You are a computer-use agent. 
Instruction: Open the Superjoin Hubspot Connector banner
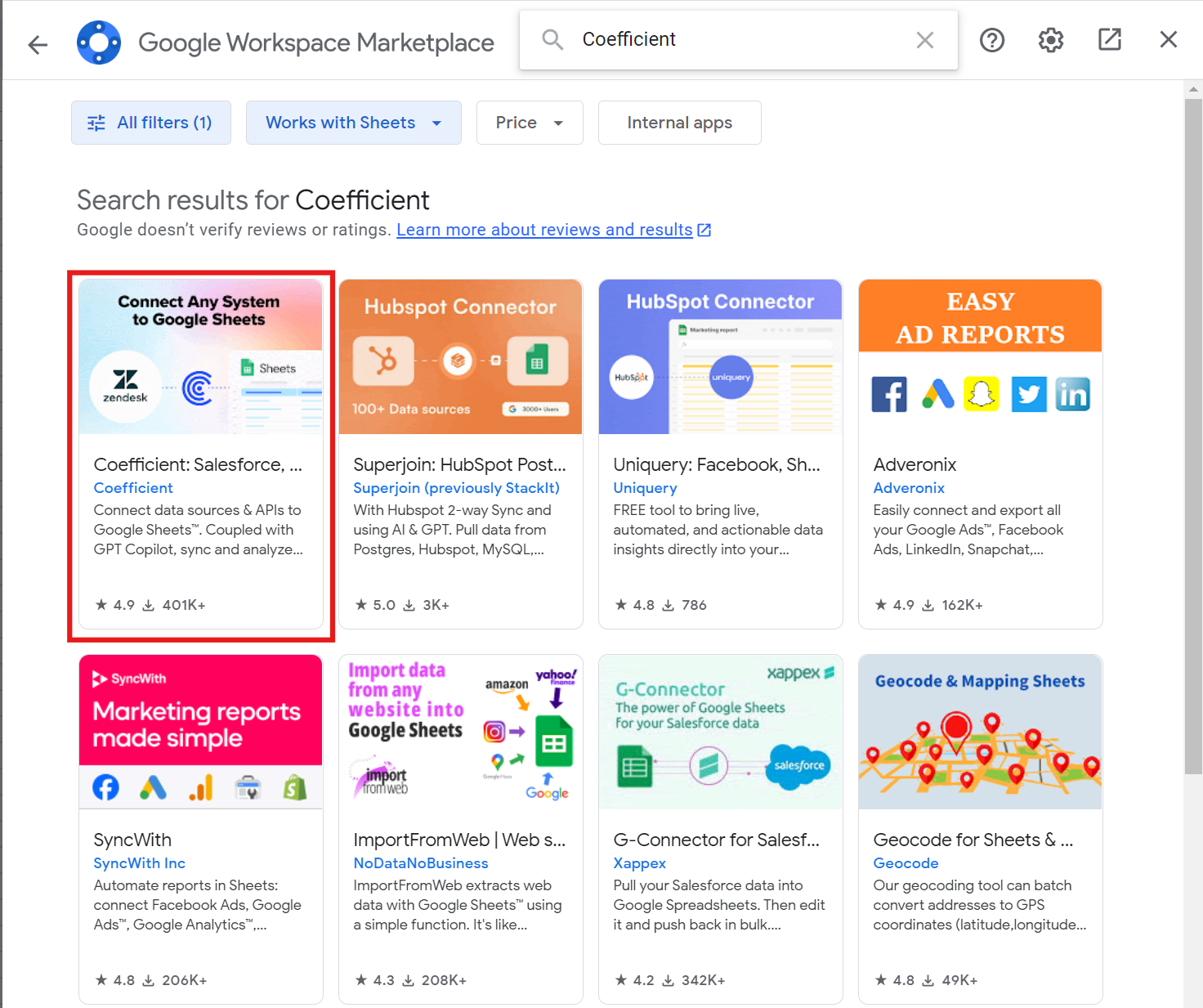(461, 356)
